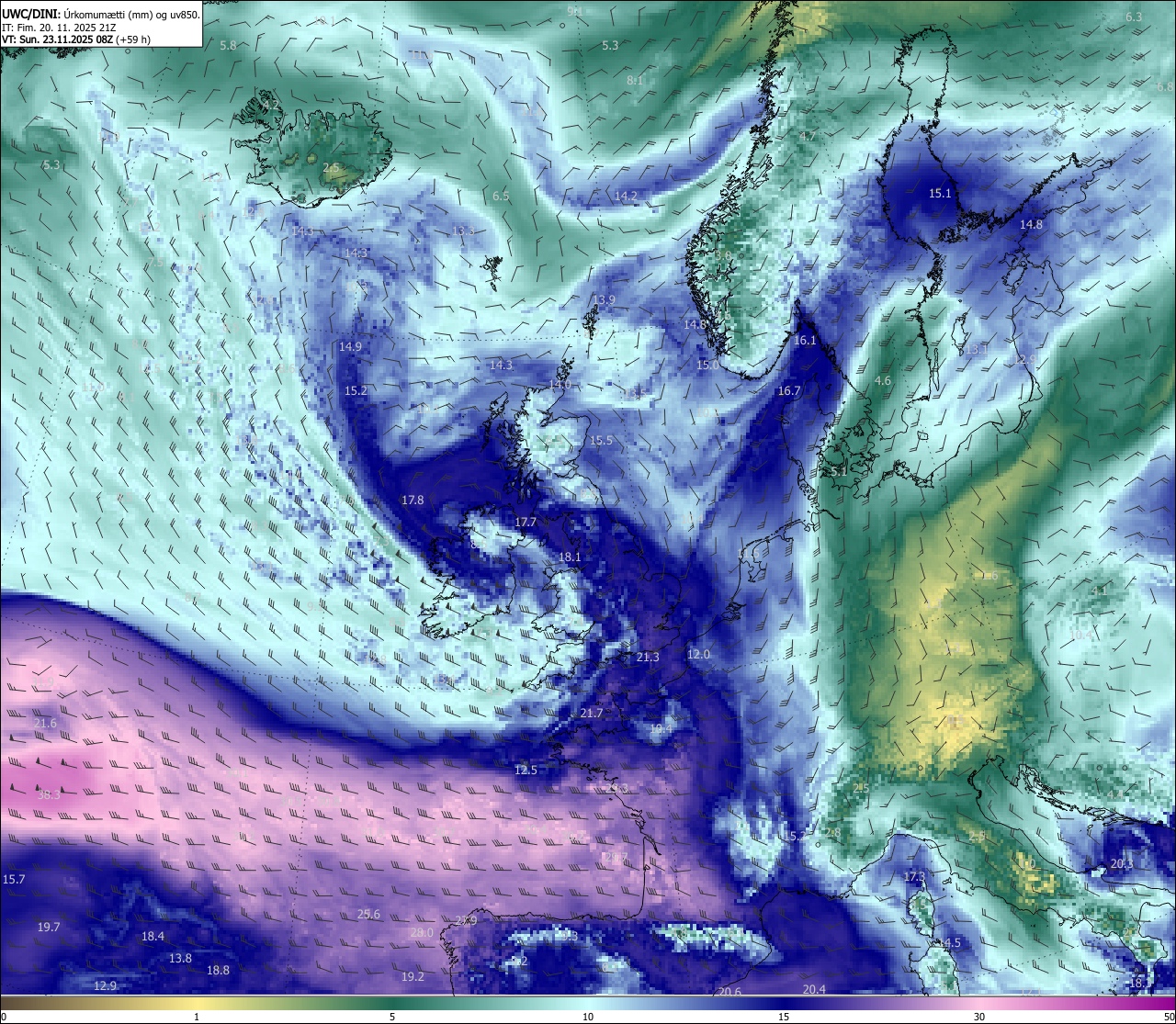Click the 12.9 value in the bottom left corner
1176x1024 pixels.
106,986
